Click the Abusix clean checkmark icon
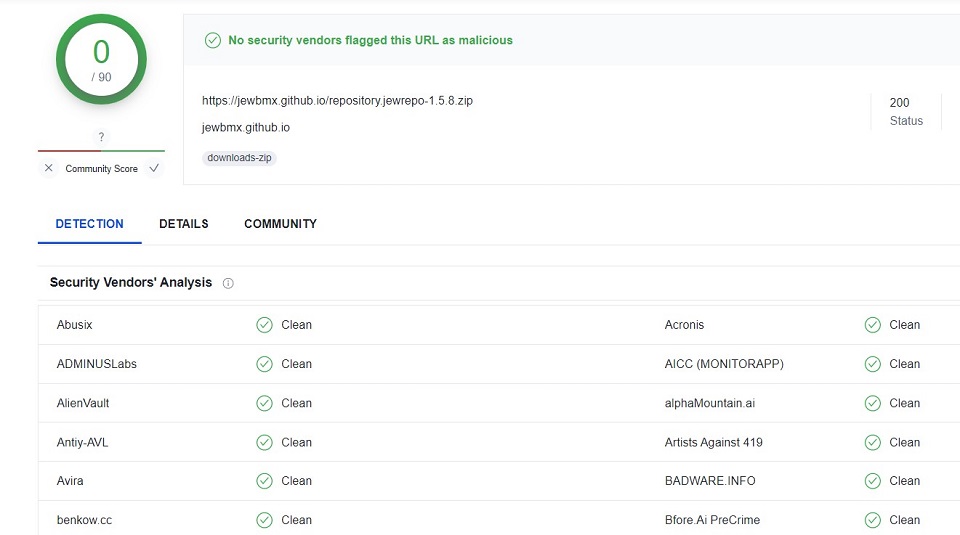The width and height of the screenshot is (960, 535). click(264, 325)
